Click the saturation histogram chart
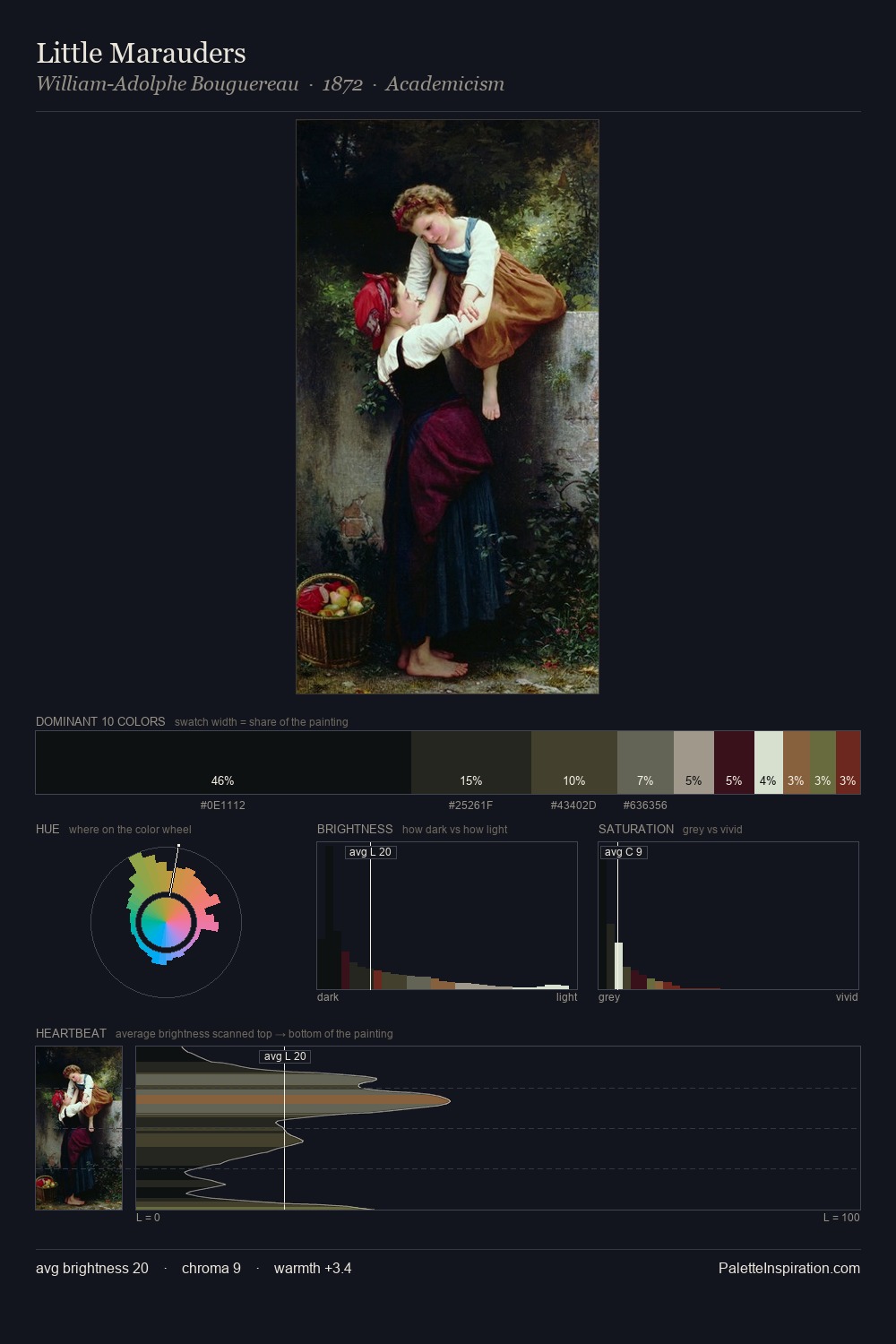Screen dimensions: 896x1344 (728, 916)
